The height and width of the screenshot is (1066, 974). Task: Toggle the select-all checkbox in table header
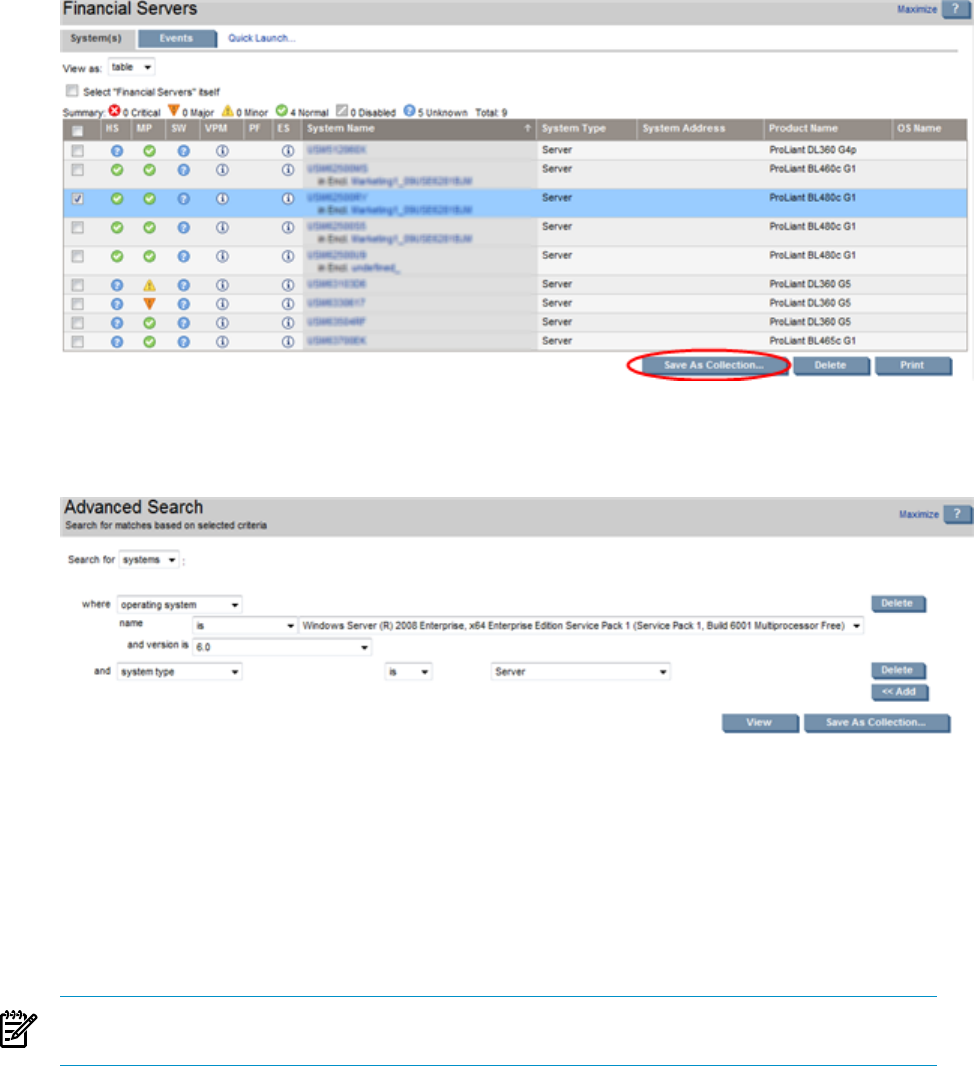coord(78,130)
